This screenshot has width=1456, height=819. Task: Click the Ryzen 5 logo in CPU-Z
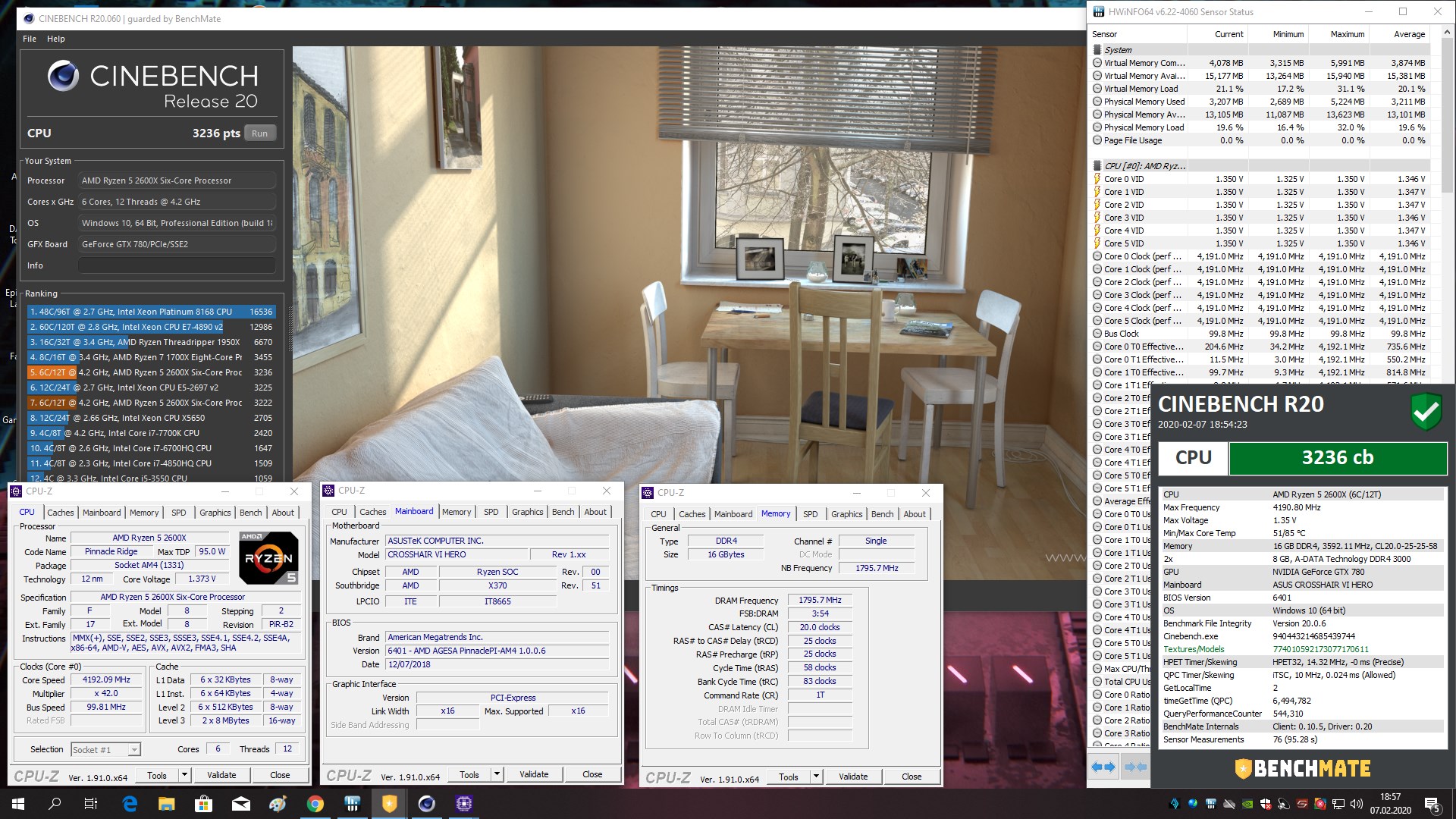(x=268, y=557)
